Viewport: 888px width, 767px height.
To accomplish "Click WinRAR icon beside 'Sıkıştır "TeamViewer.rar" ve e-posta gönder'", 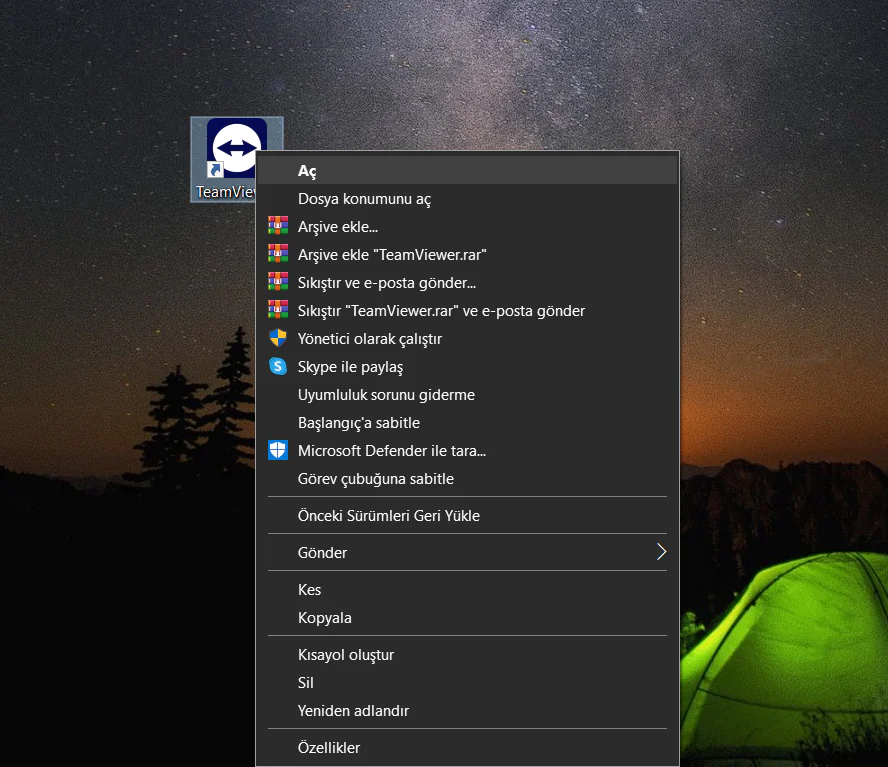I will tap(278, 311).
